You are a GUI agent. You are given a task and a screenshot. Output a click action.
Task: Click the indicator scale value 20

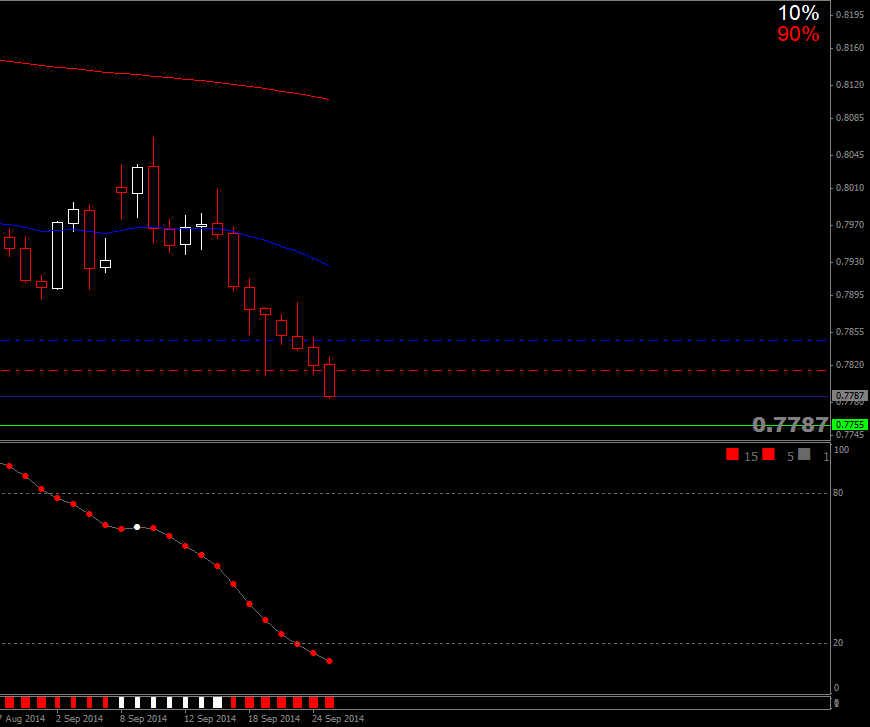coord(838,643)
